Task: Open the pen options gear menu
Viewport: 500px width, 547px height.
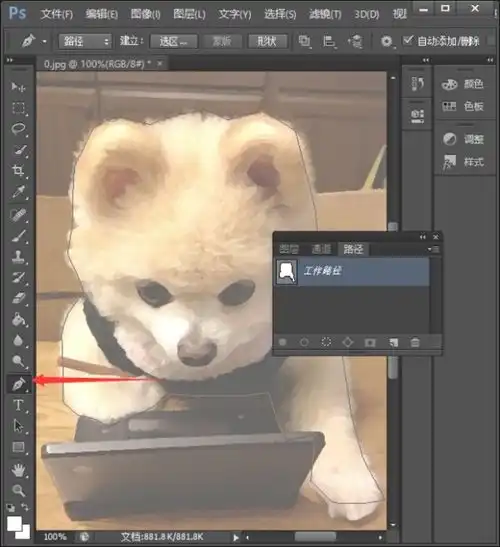Action: coord(387,42)
